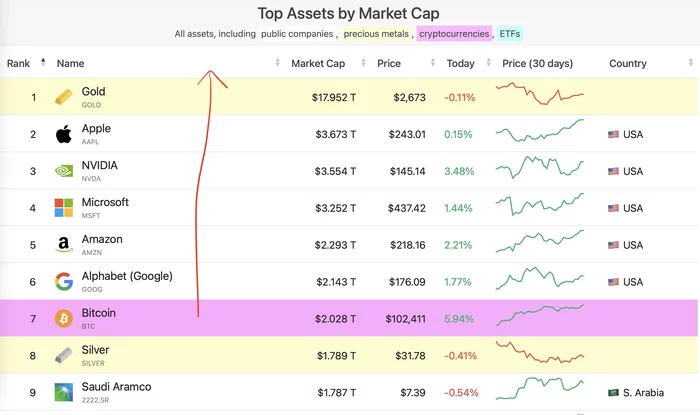Click the Amazon logo icon
The width and height of the screenshot is (700, 415).
click(x=64, y=245)
